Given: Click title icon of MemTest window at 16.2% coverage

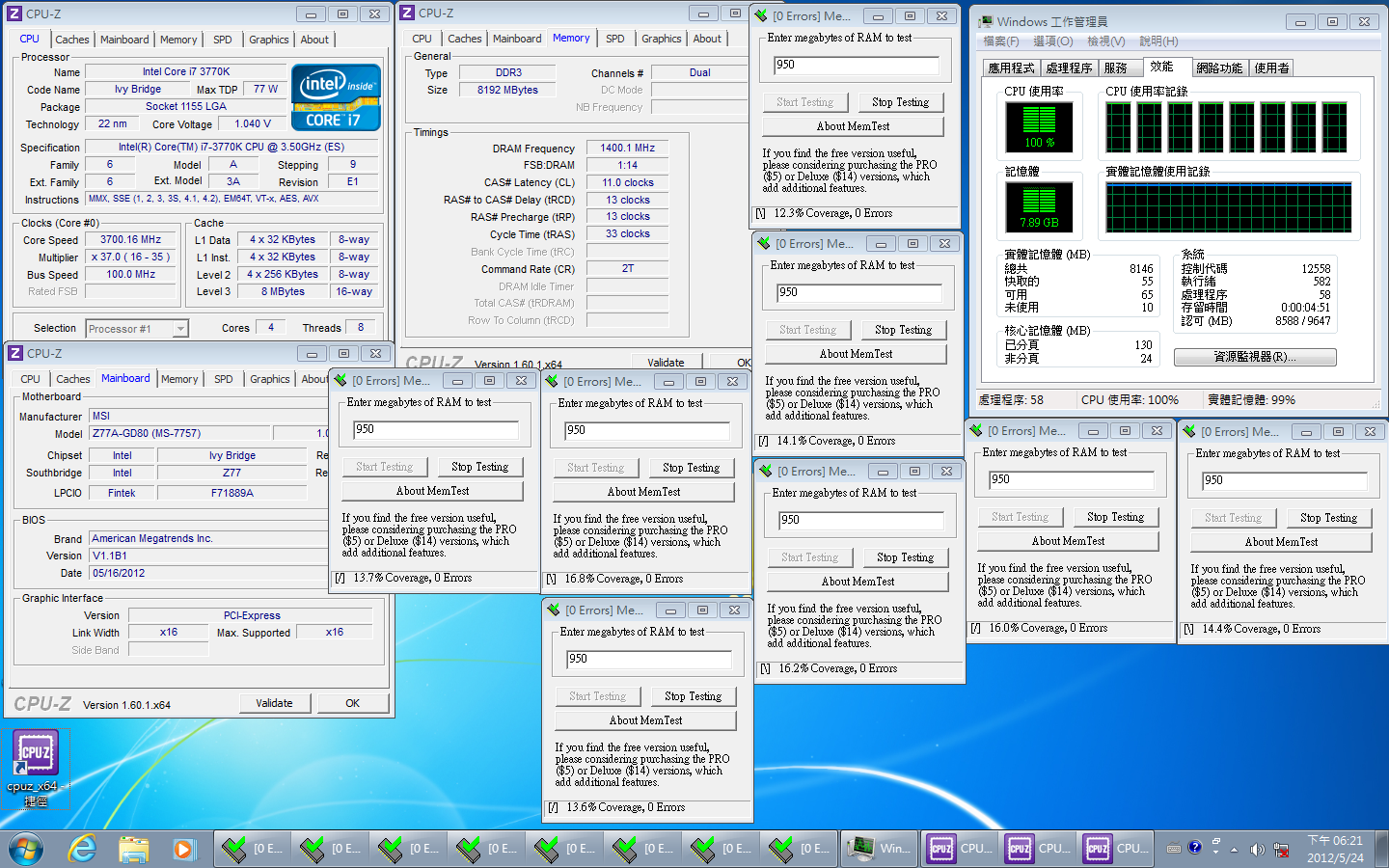Looking at the screenshot, I should (766, 471).
